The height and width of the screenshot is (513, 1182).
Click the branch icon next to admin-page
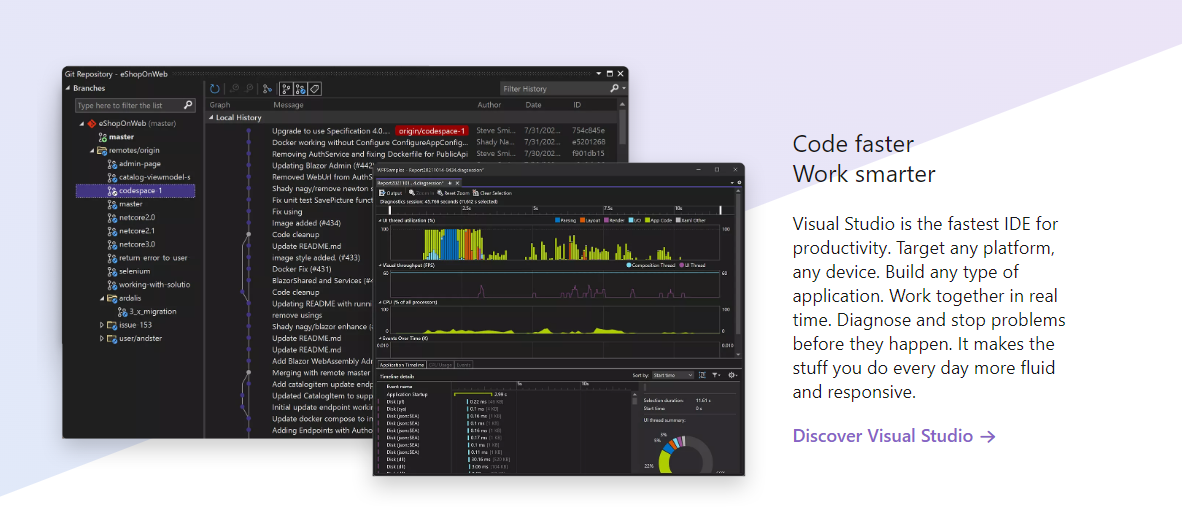pos(112,163)
